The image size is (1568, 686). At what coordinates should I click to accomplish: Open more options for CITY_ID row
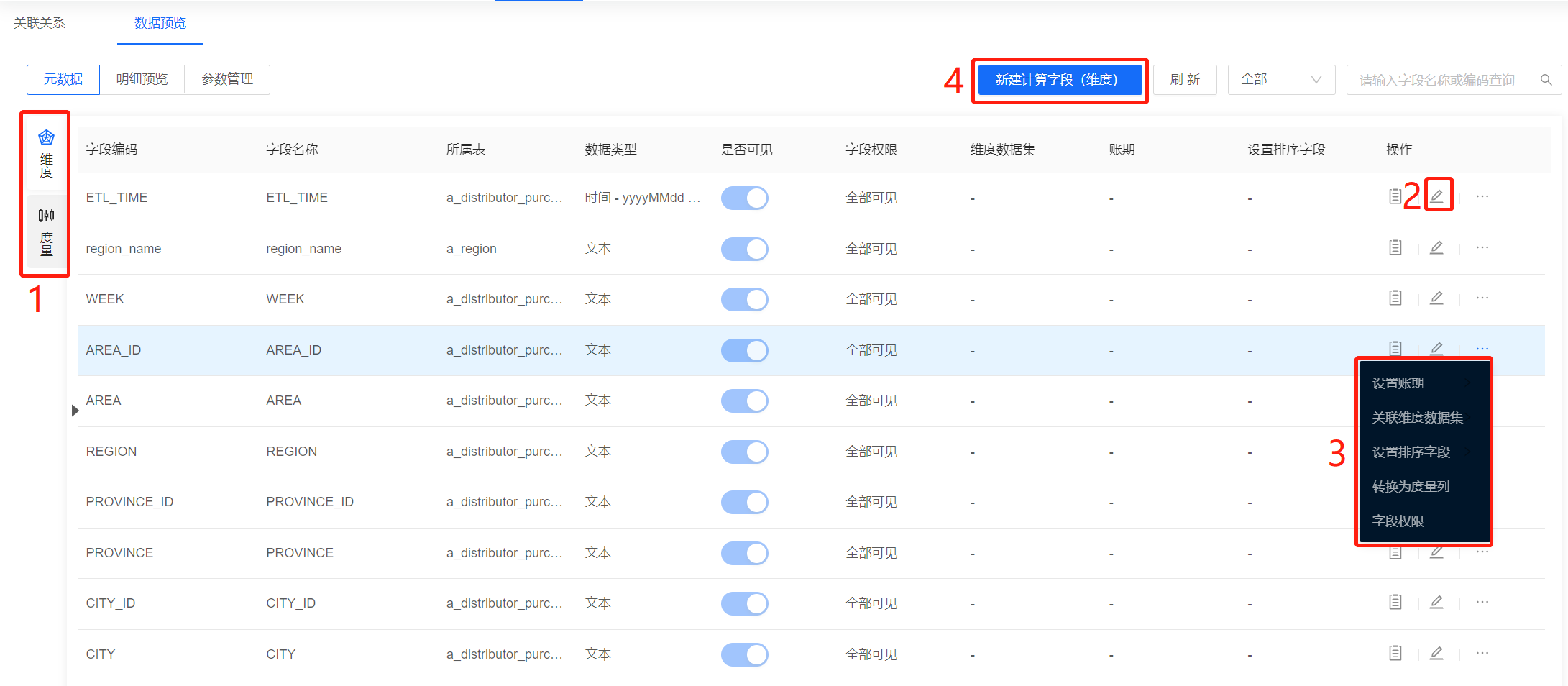click(x=1482, y=602)
